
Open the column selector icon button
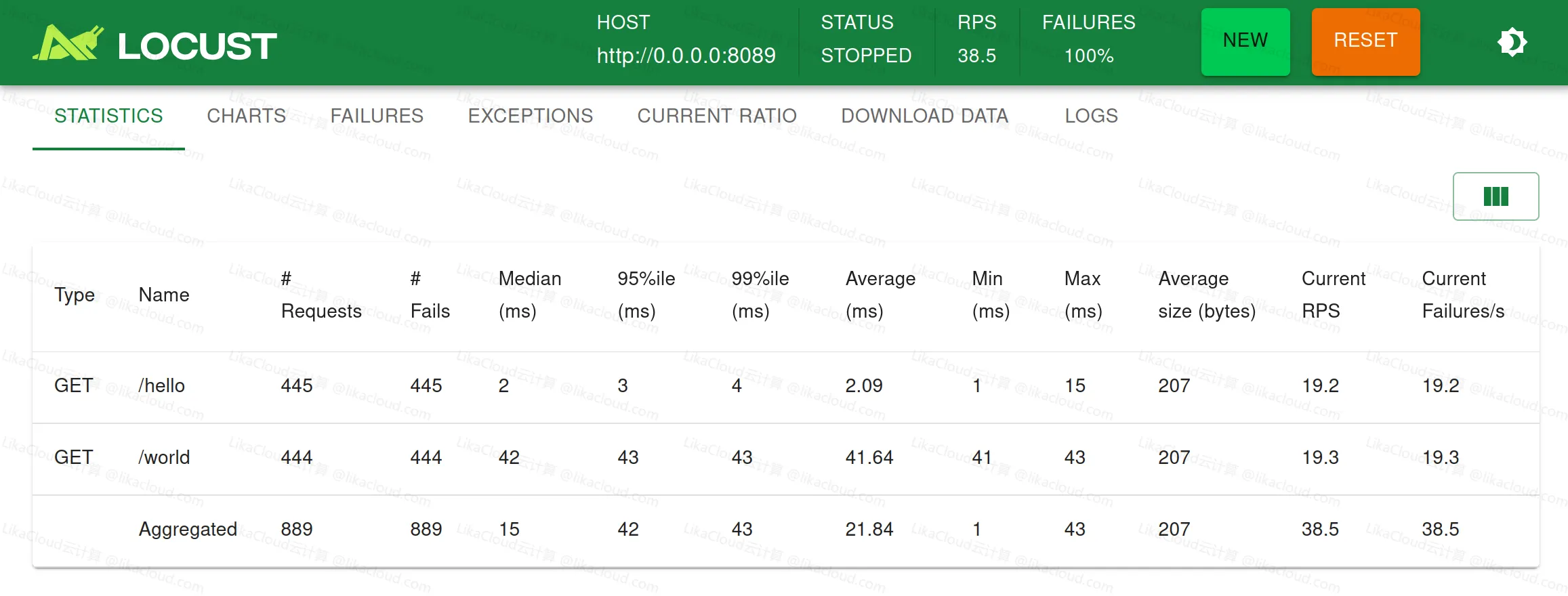[x=1495, y=196]
